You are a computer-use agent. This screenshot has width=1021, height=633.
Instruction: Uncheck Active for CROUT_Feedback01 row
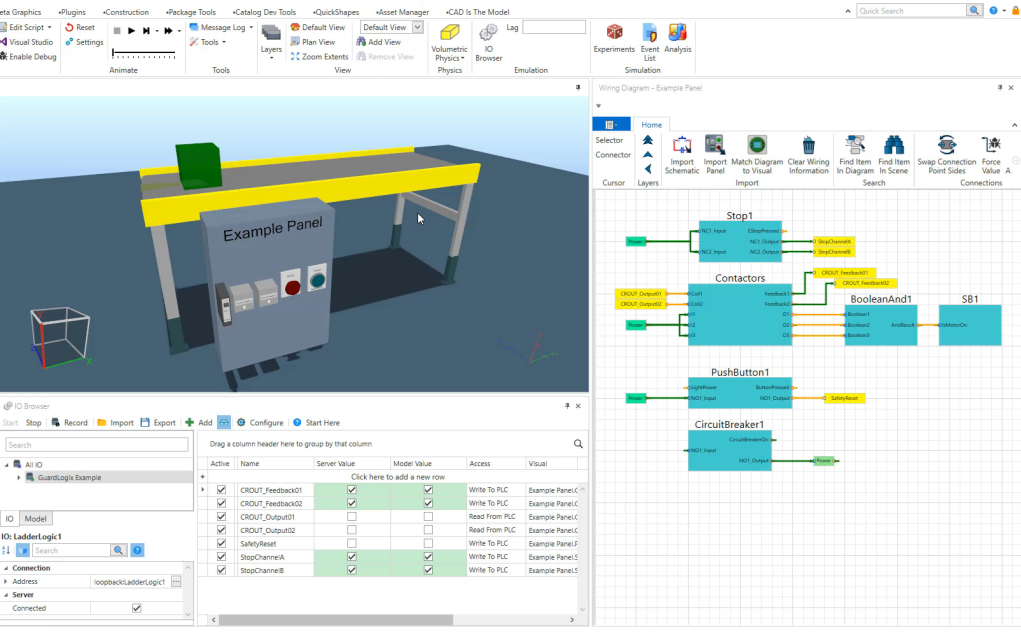tap(221, 491)
